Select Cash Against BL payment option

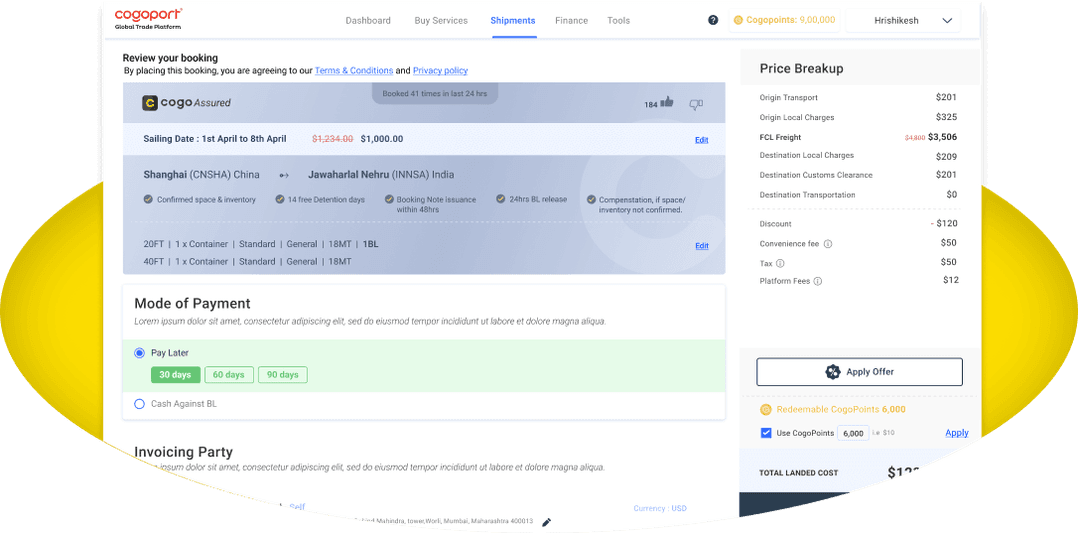pos(140,404)
